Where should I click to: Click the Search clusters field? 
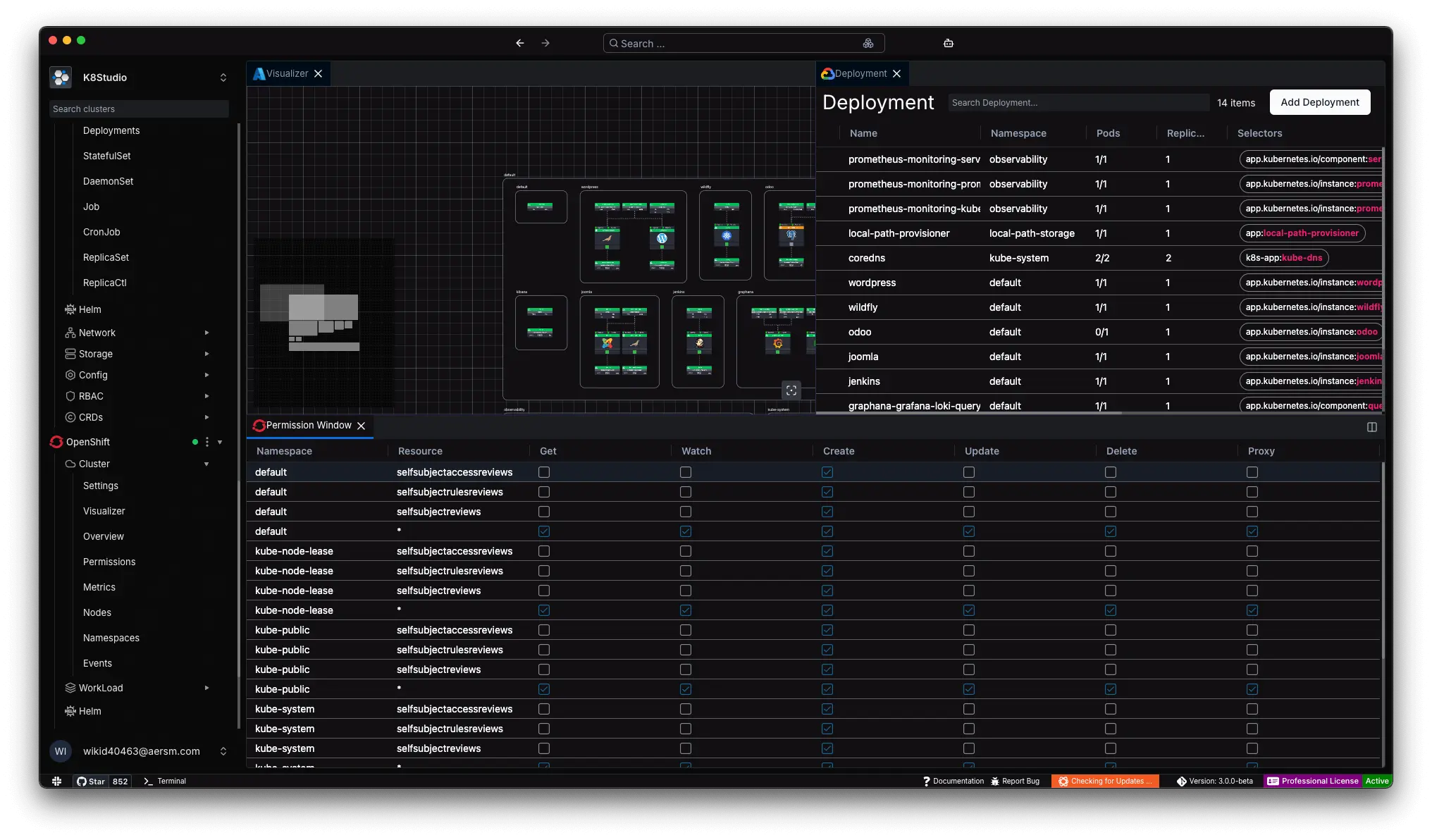[x=139, y=109]
